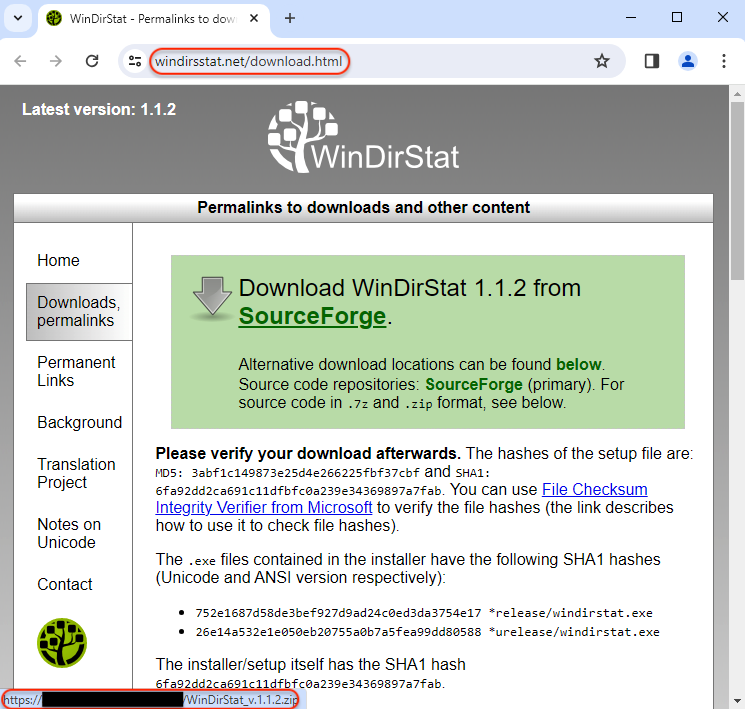Screen dimensions: 745x709
Task: Click the urelease/windirstat.exe hash line
Action: tap(427, 632)
